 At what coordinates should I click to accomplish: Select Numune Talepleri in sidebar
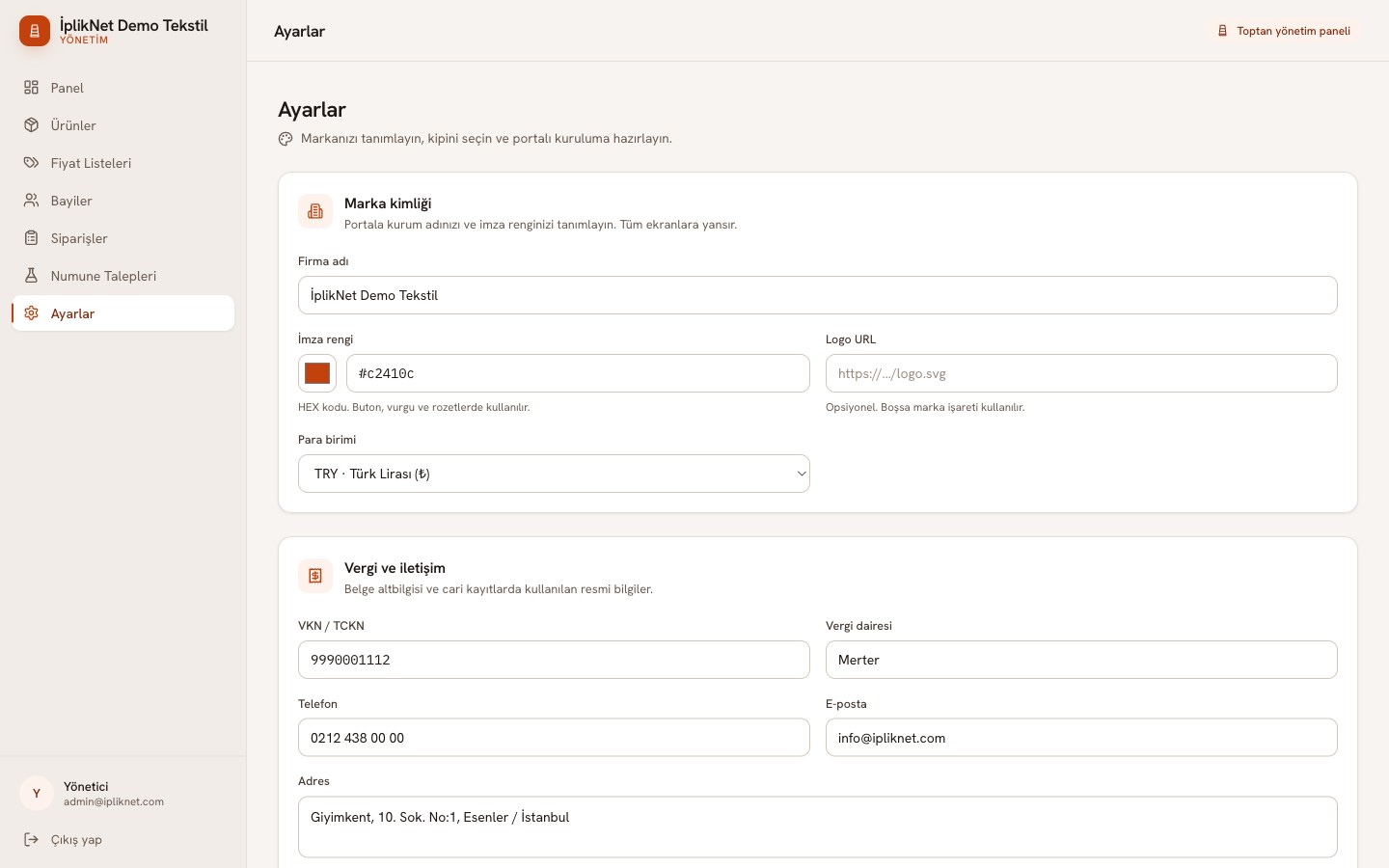coord(123,276)
